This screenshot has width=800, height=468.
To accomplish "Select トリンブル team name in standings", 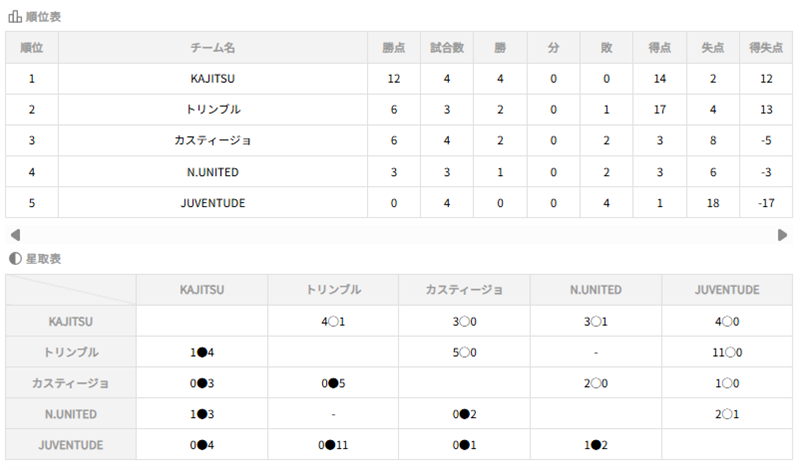I will tap(212, 109).
